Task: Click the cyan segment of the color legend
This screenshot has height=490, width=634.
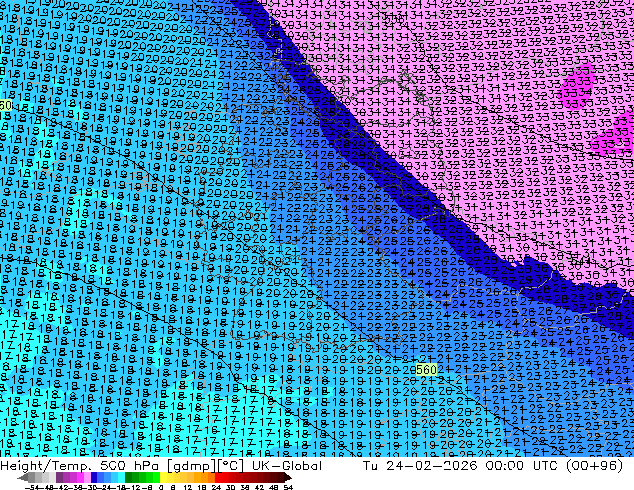Action: (122, 478)
